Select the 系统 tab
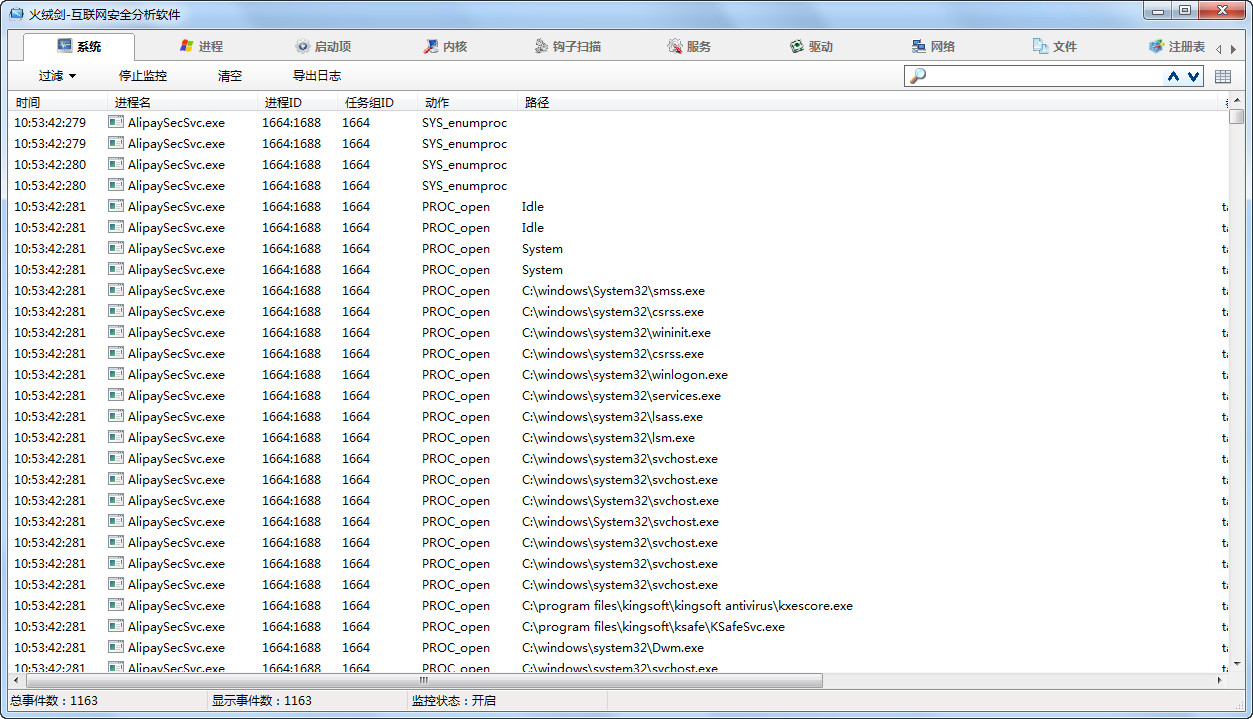This screenshot has height=719, width=1253. pyautogui.click(x=79, y=46)
